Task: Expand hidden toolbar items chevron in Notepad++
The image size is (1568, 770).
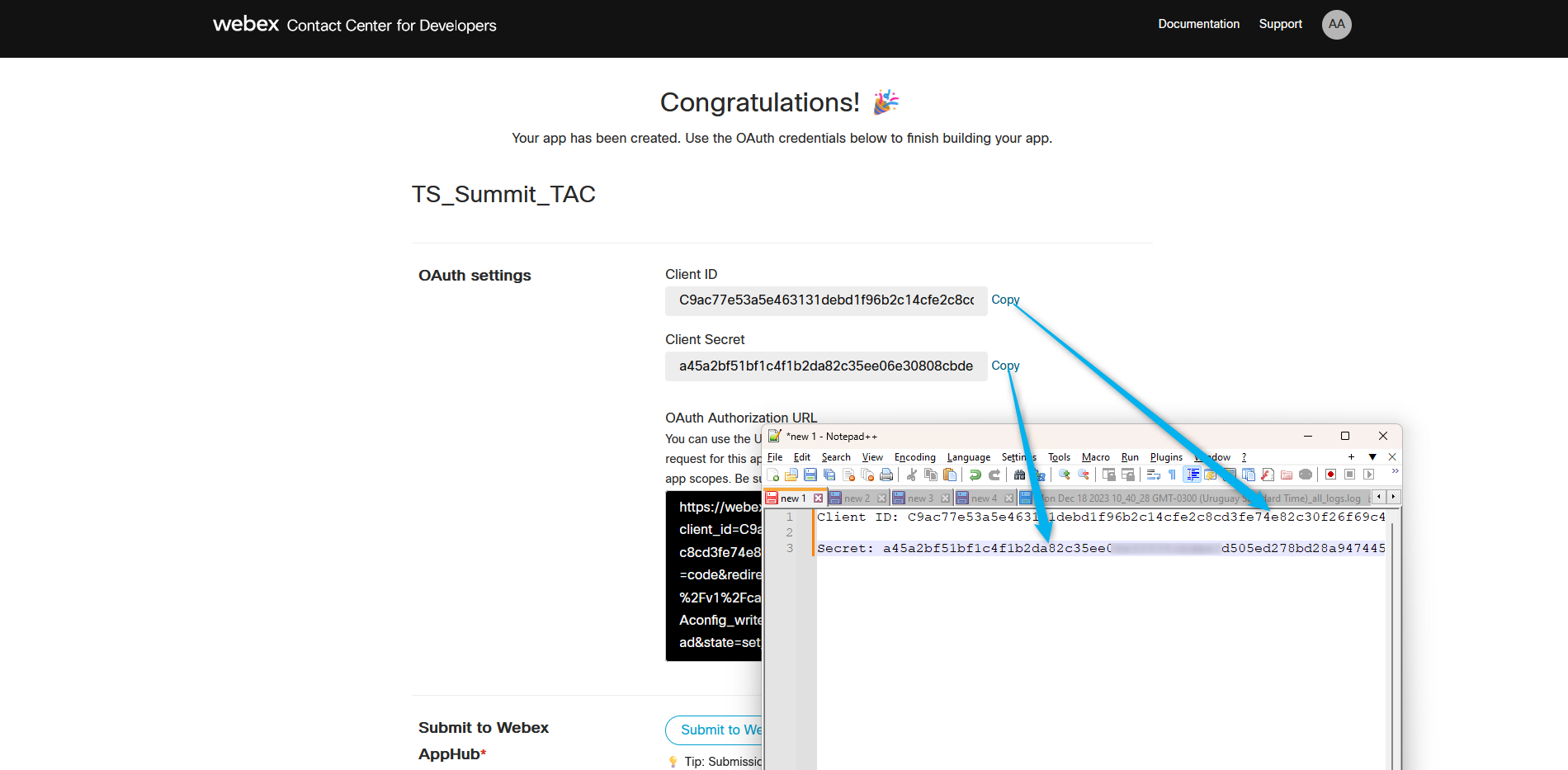Action: (1395, 471)
